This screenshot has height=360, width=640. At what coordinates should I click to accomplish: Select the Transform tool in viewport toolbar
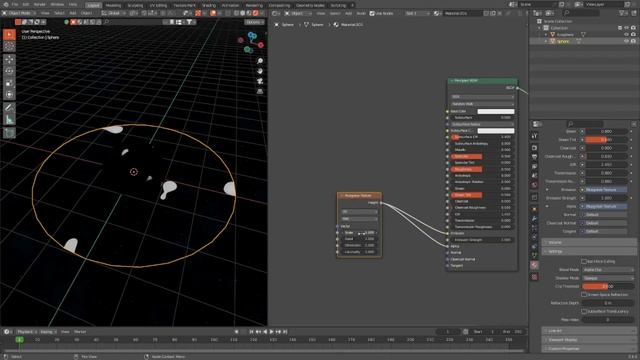9,95
